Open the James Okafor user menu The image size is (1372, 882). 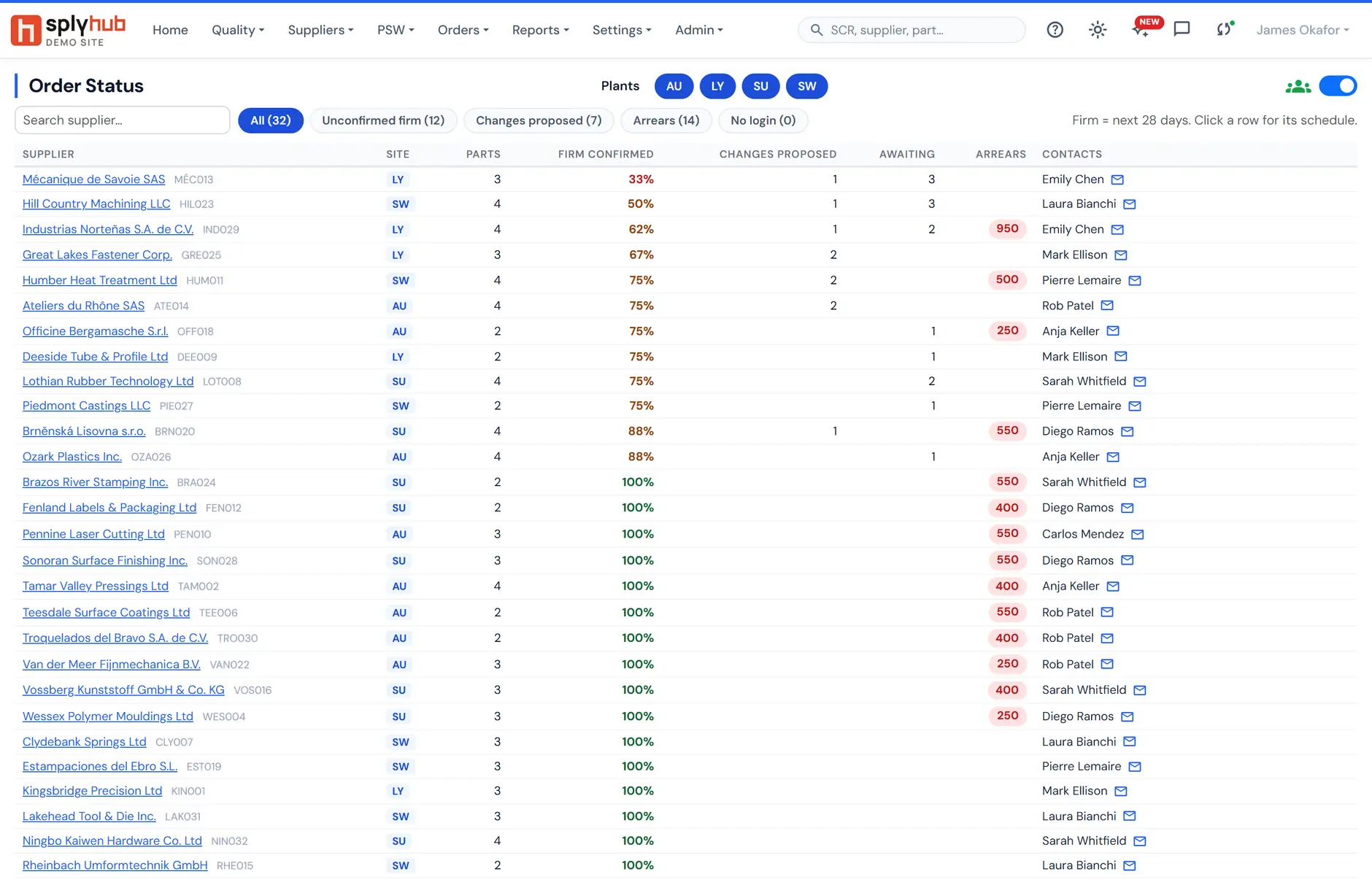1303,30
